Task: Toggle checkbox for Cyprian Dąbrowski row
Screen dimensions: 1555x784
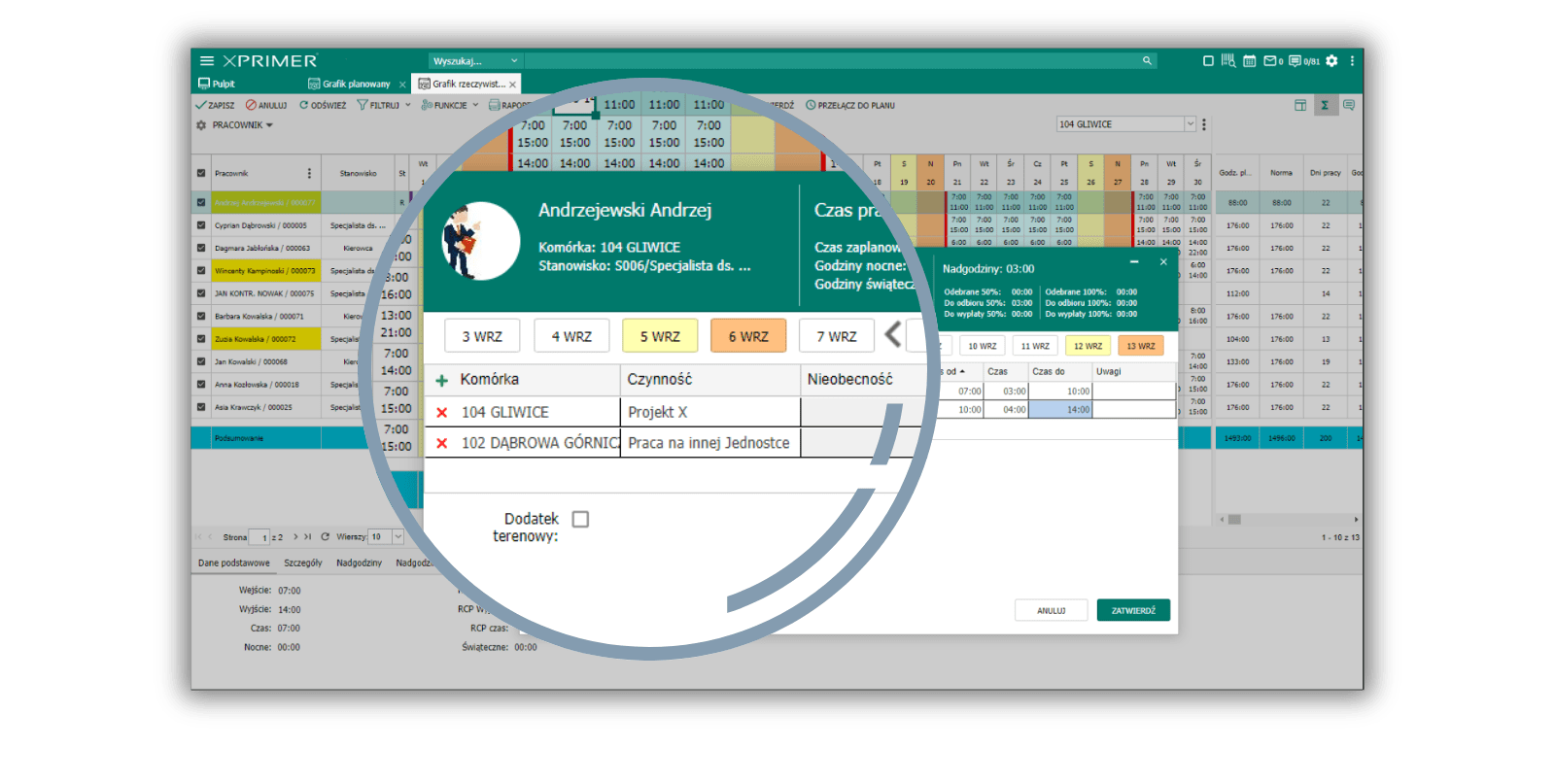Action: [201, 225]
